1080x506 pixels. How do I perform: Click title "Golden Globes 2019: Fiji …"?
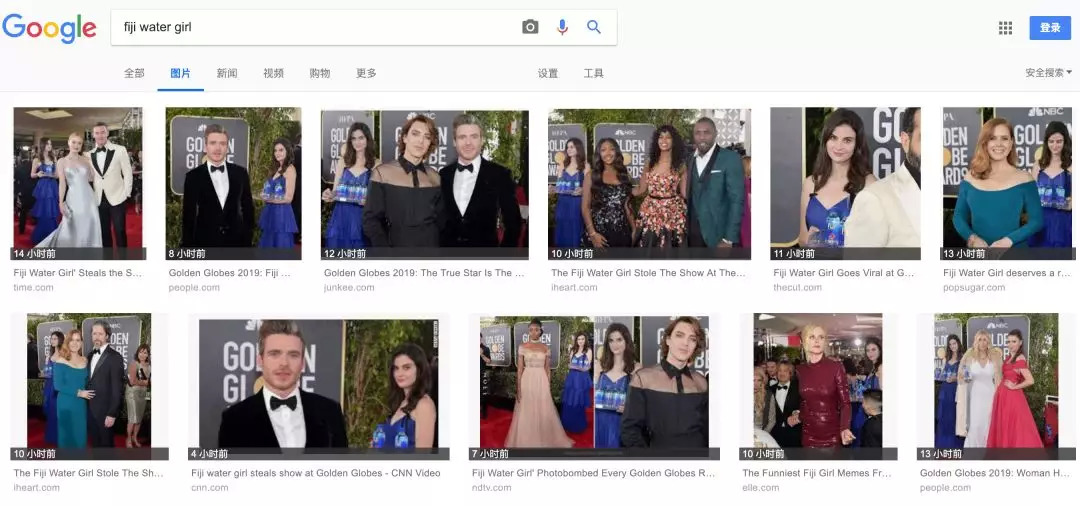click(x=230, y=273)
